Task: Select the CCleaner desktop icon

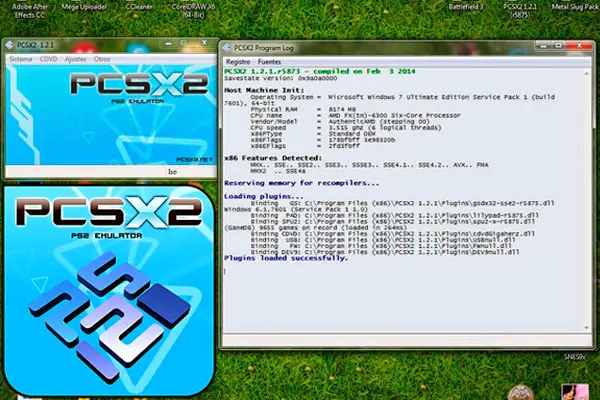Action: pos(139,7)
